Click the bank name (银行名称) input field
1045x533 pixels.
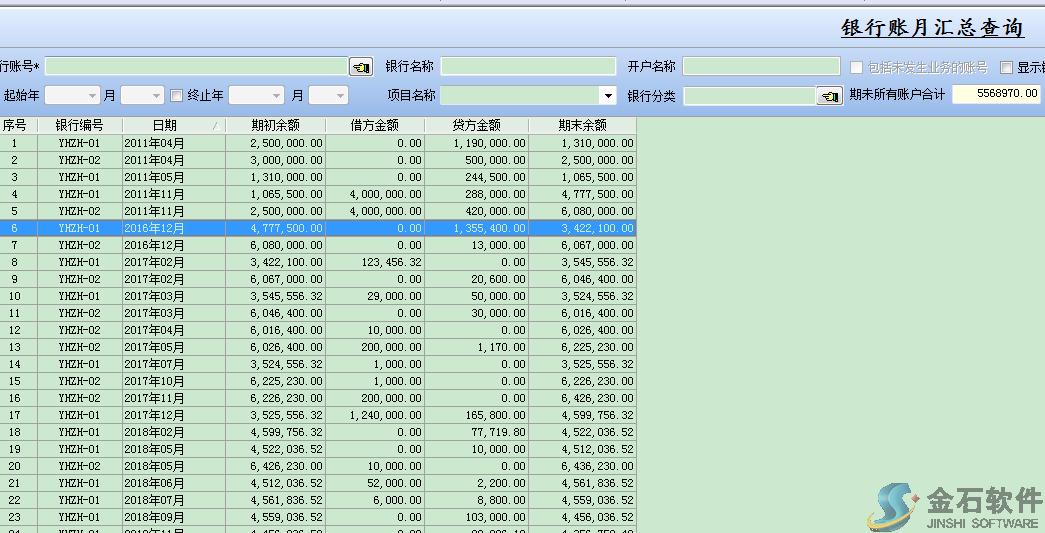528,67
